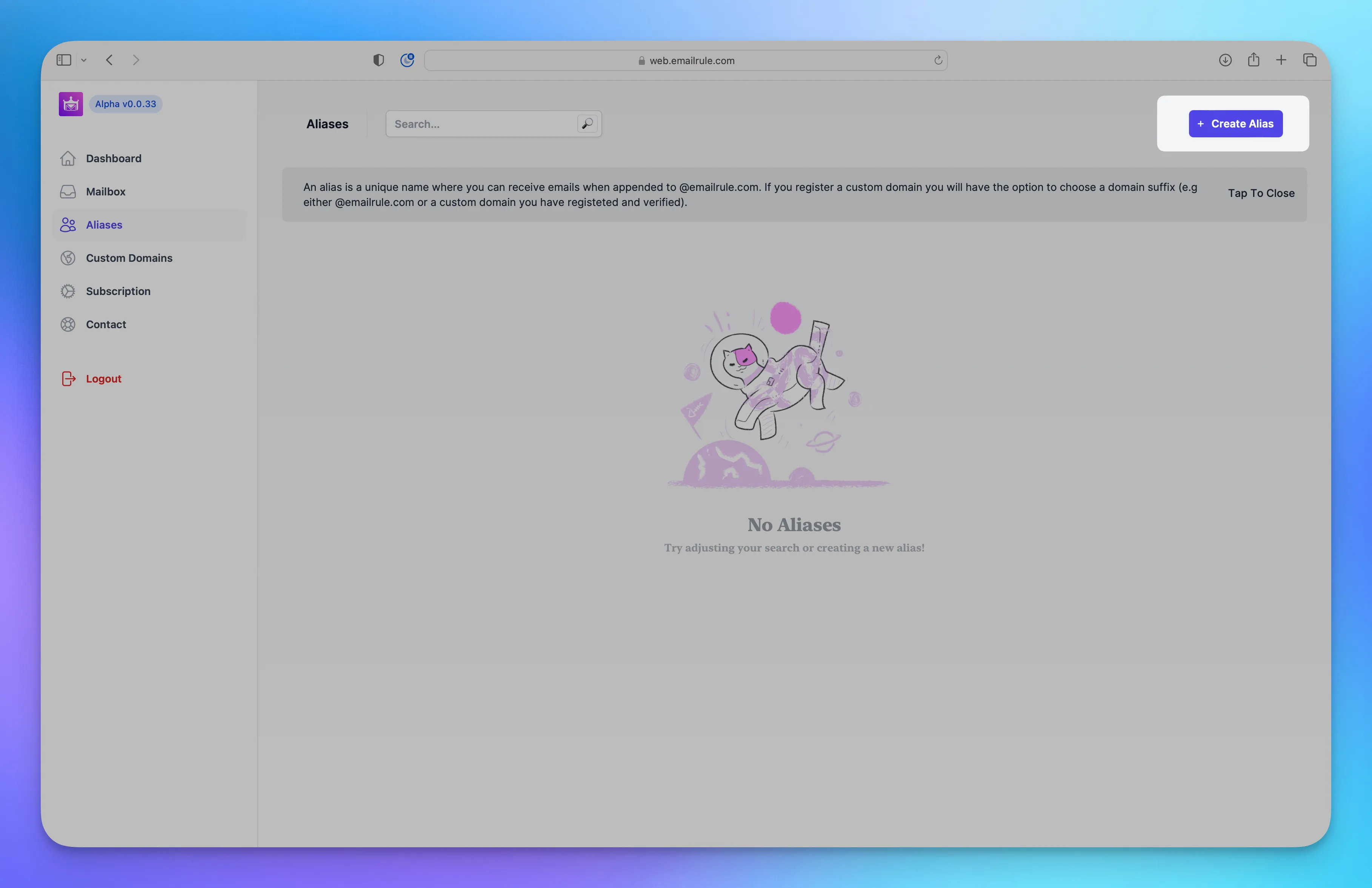The width and height of the screenshot is (1372, 888).
Task: Click the search magnifier icon
Action: (x=587, y=124)
